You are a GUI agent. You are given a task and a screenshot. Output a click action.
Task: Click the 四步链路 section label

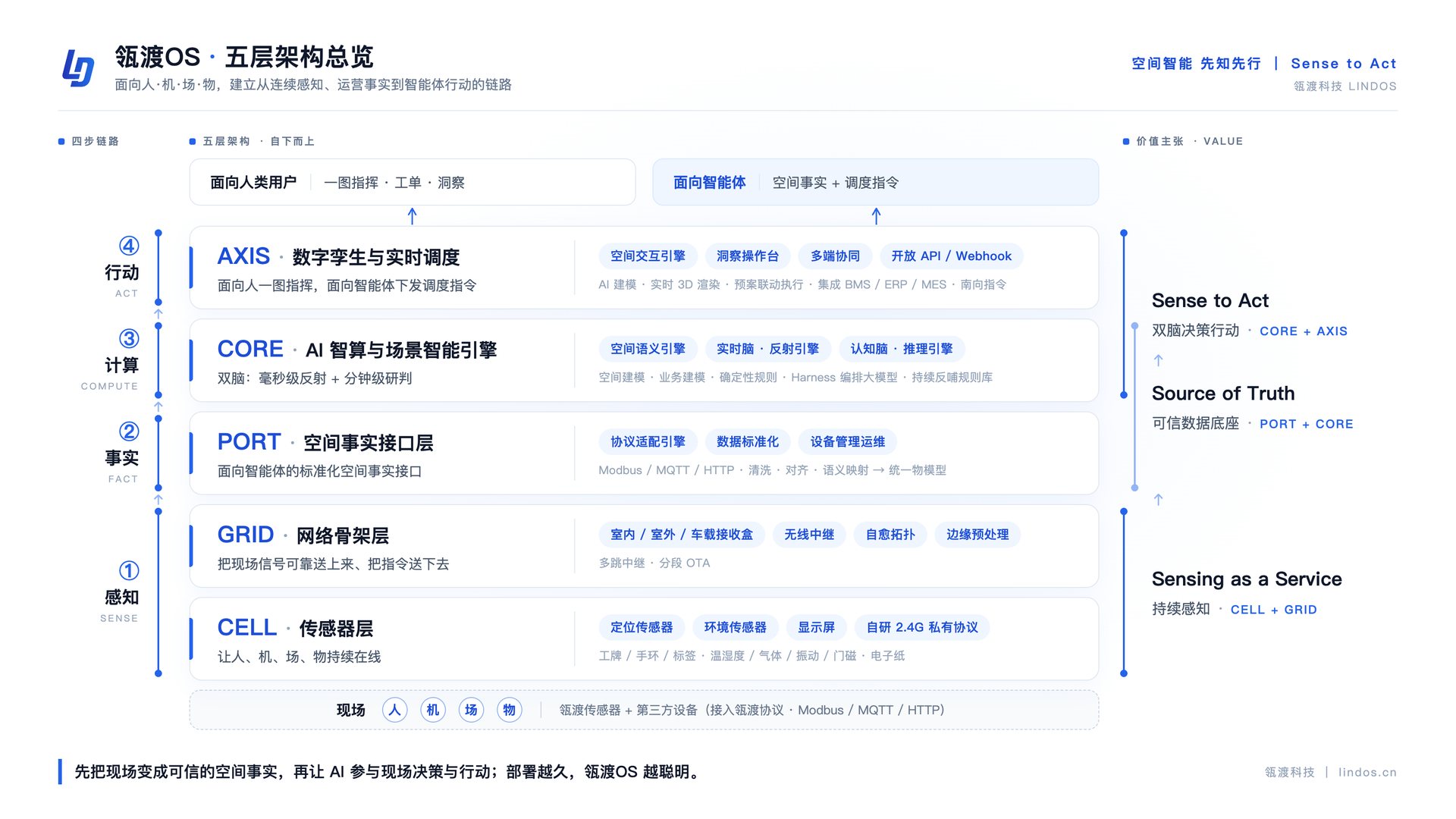pos(95,141)
